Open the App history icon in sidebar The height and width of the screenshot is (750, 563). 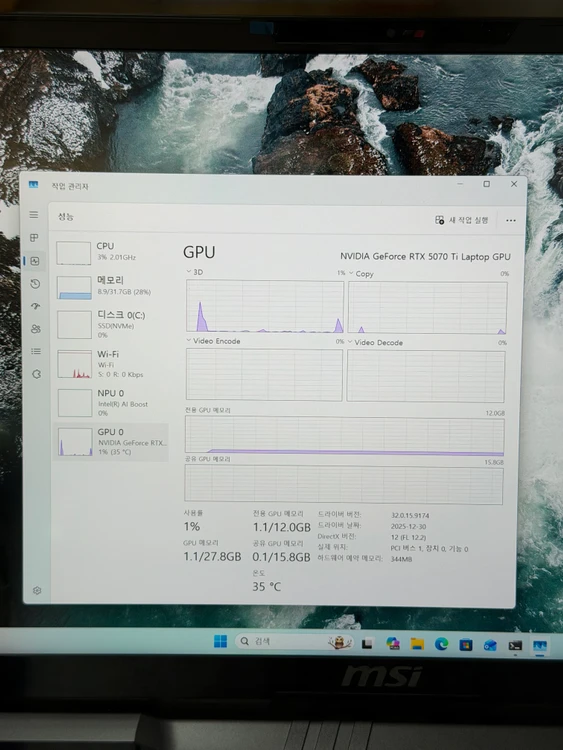35,284
